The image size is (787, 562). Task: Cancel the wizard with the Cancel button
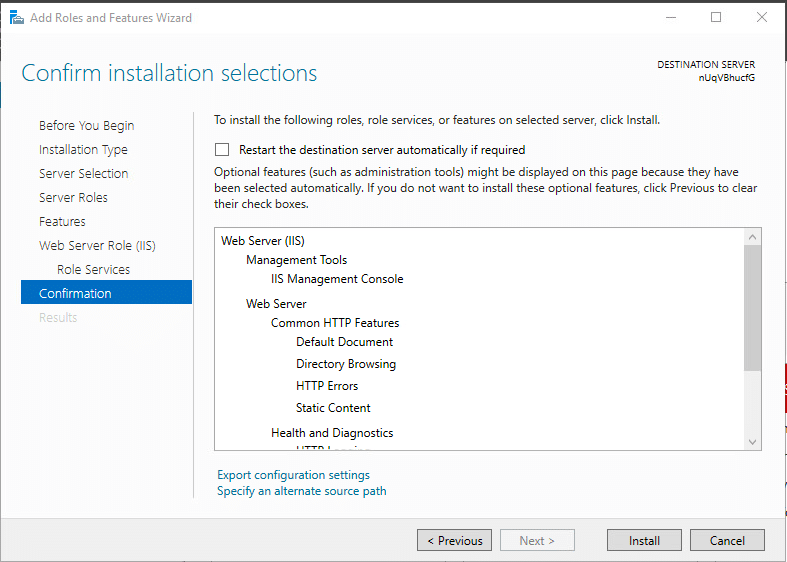[727, 541]
